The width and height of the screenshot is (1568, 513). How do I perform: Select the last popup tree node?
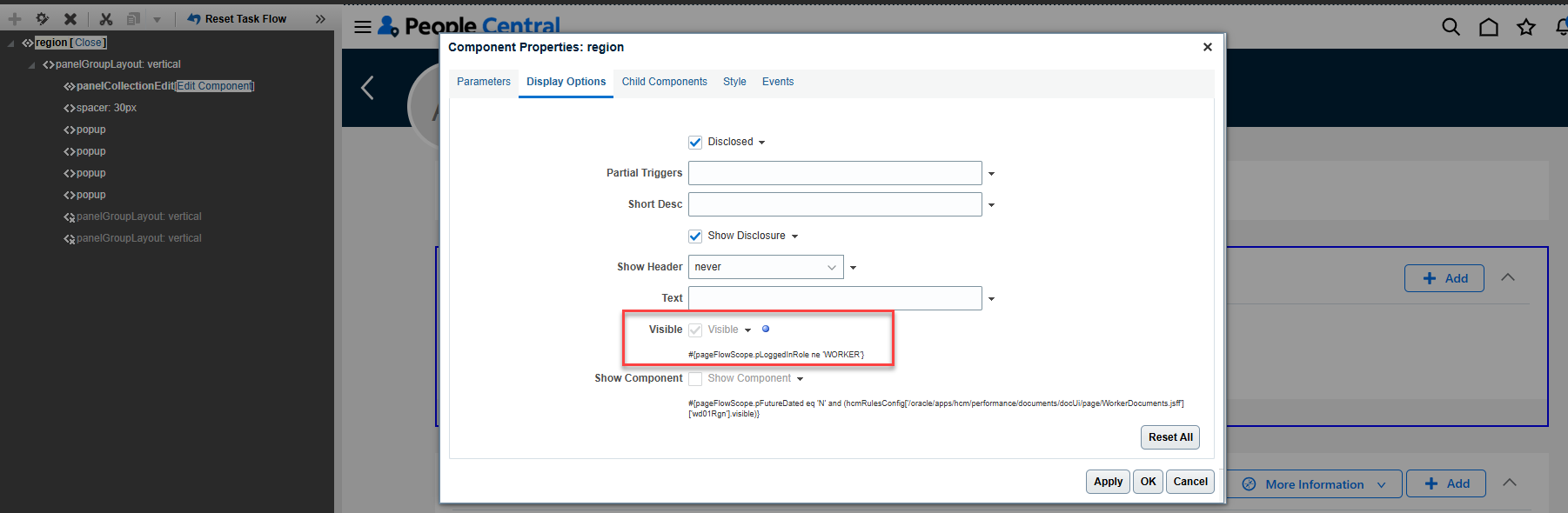coord(90,195)
